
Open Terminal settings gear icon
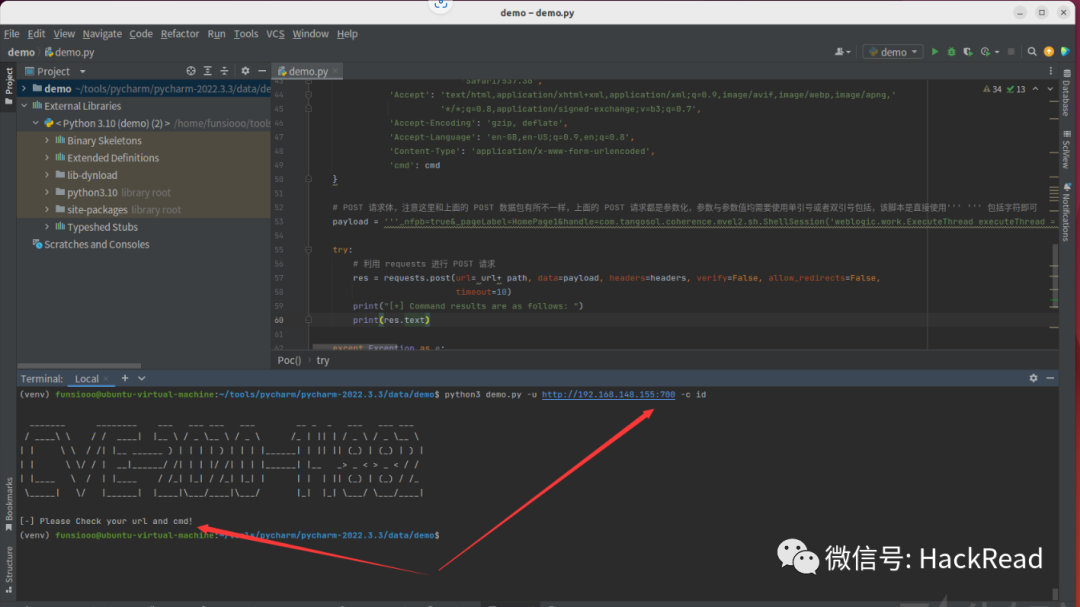(x=1033, y=378)
